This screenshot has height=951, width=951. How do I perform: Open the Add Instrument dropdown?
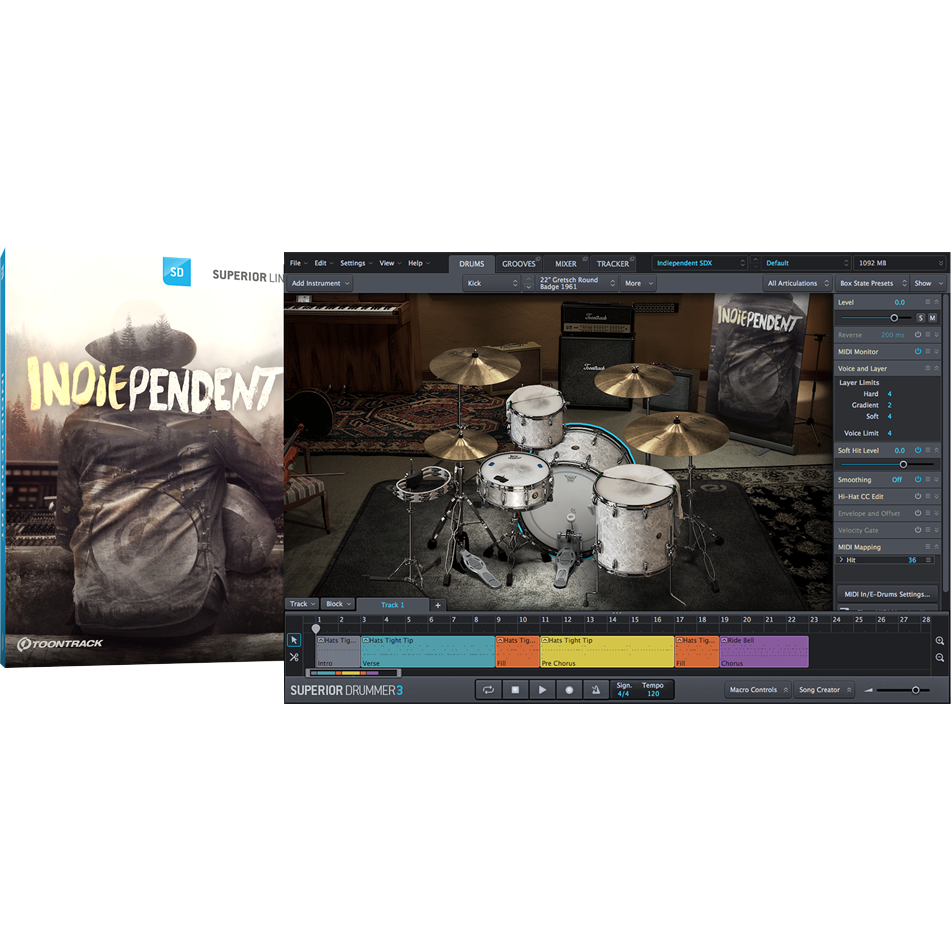coord(320,283)
